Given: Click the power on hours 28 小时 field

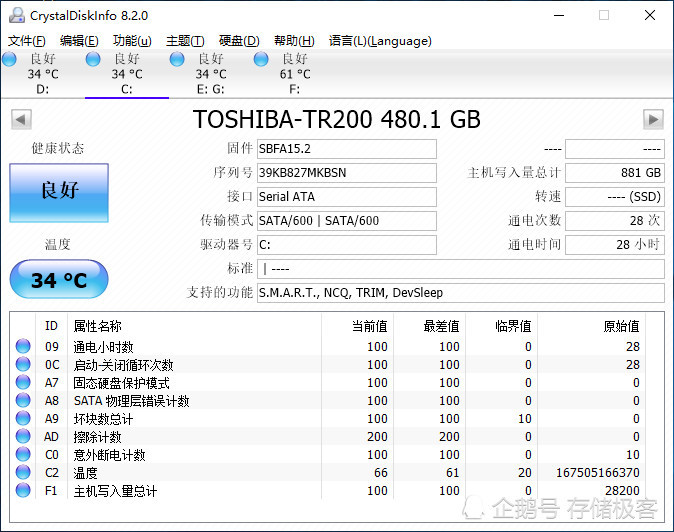Looking at the screenshot, I should pyautogui.click(x=615, y=245).
